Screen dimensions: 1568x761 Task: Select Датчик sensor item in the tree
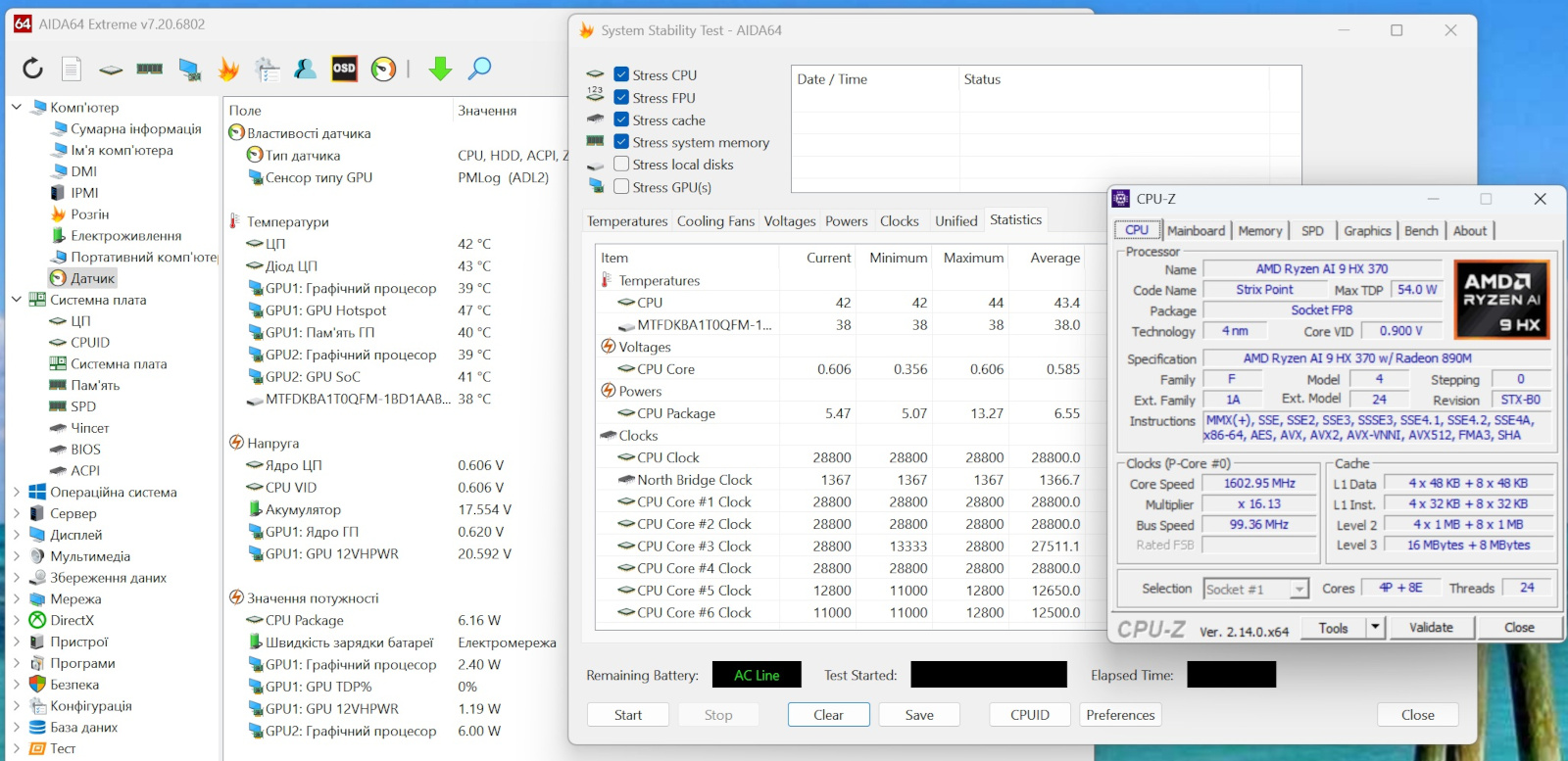pos(83,278)
